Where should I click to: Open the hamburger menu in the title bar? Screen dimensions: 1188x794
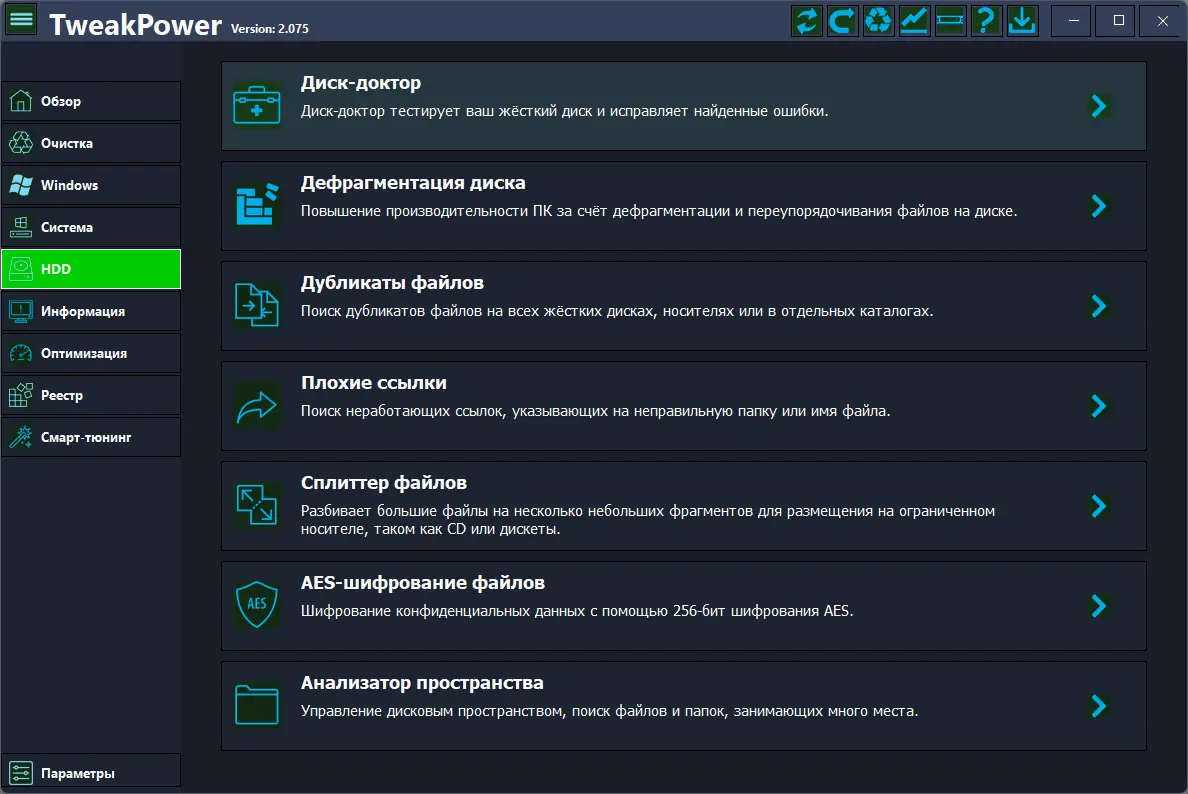coord(21,20)
